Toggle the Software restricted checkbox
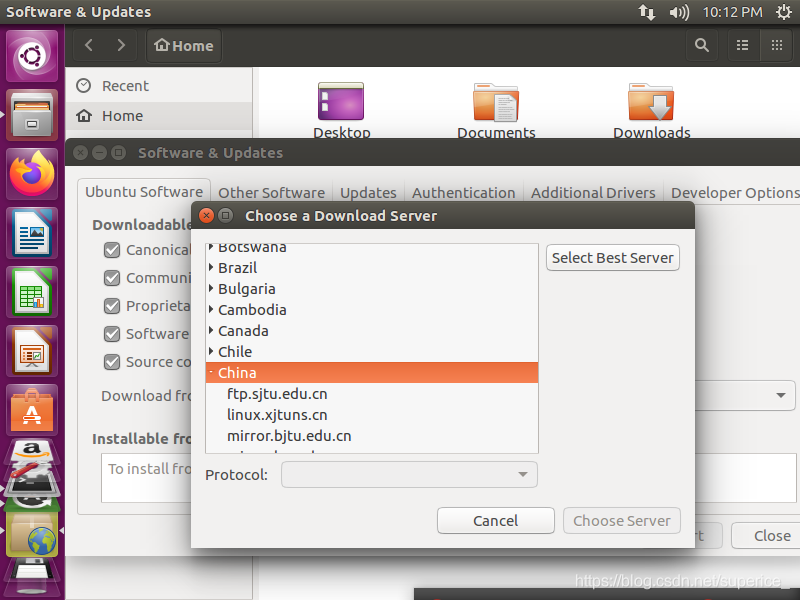Image resolution: width=800 pixels, height=600 pixels. [x=112, y=334]
